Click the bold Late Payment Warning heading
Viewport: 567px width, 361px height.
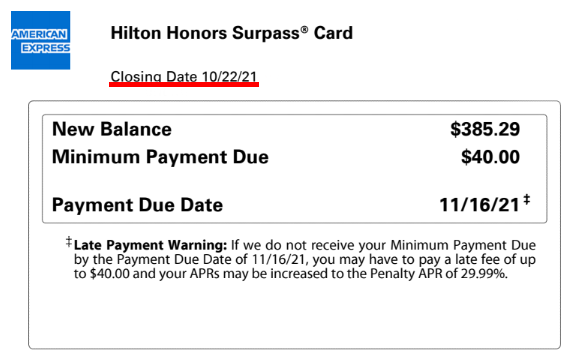click(x=150, y=245)
